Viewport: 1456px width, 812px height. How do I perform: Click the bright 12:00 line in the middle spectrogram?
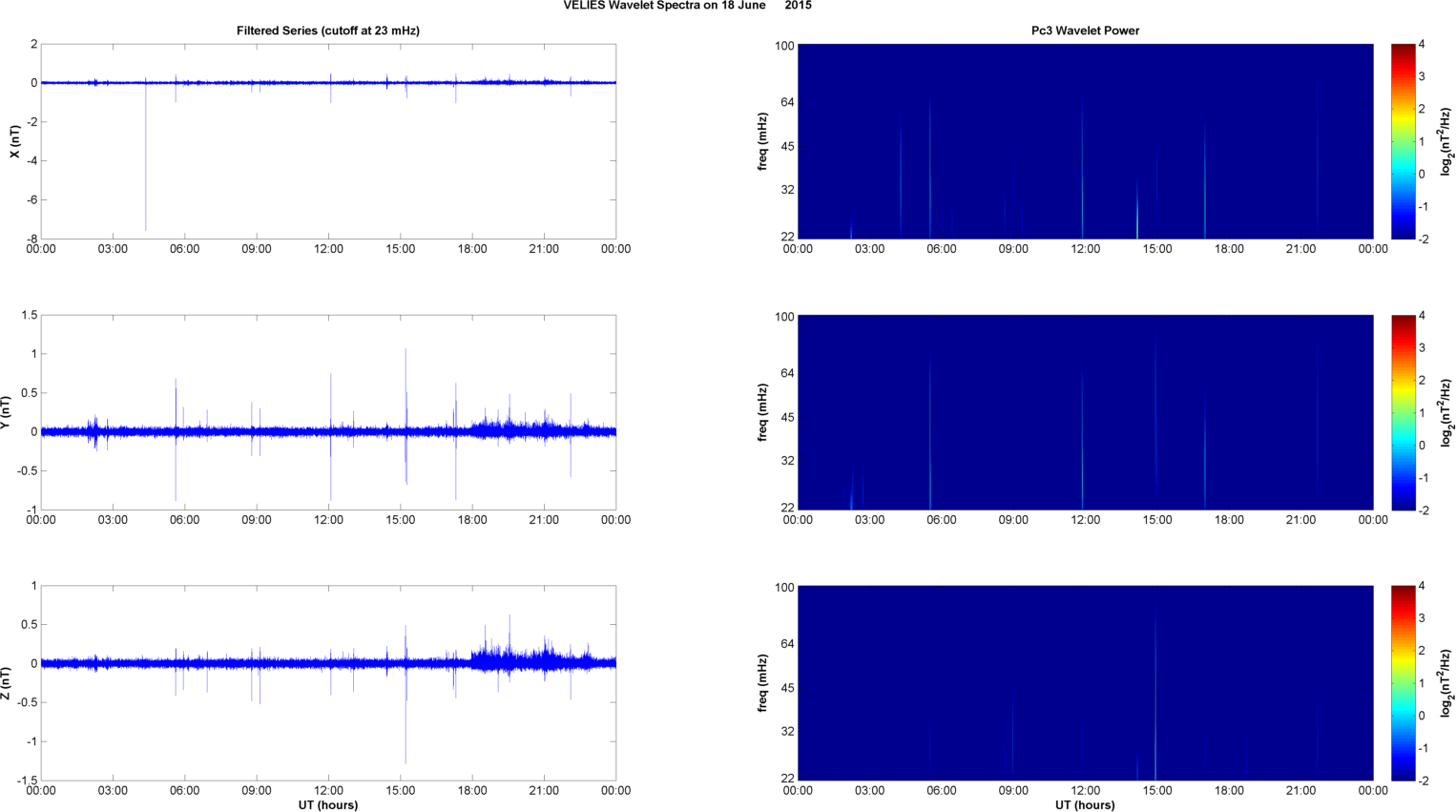(1082, 439)
